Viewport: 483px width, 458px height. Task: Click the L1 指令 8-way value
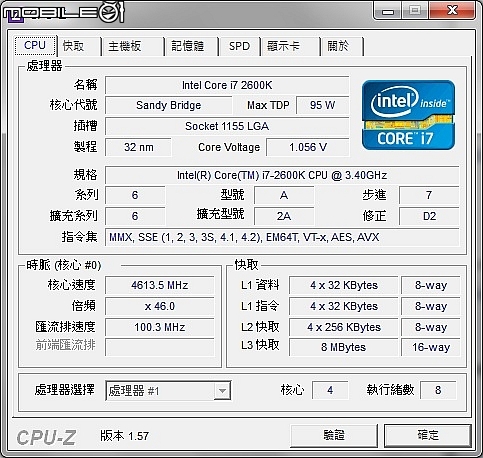tap(431, 306)
